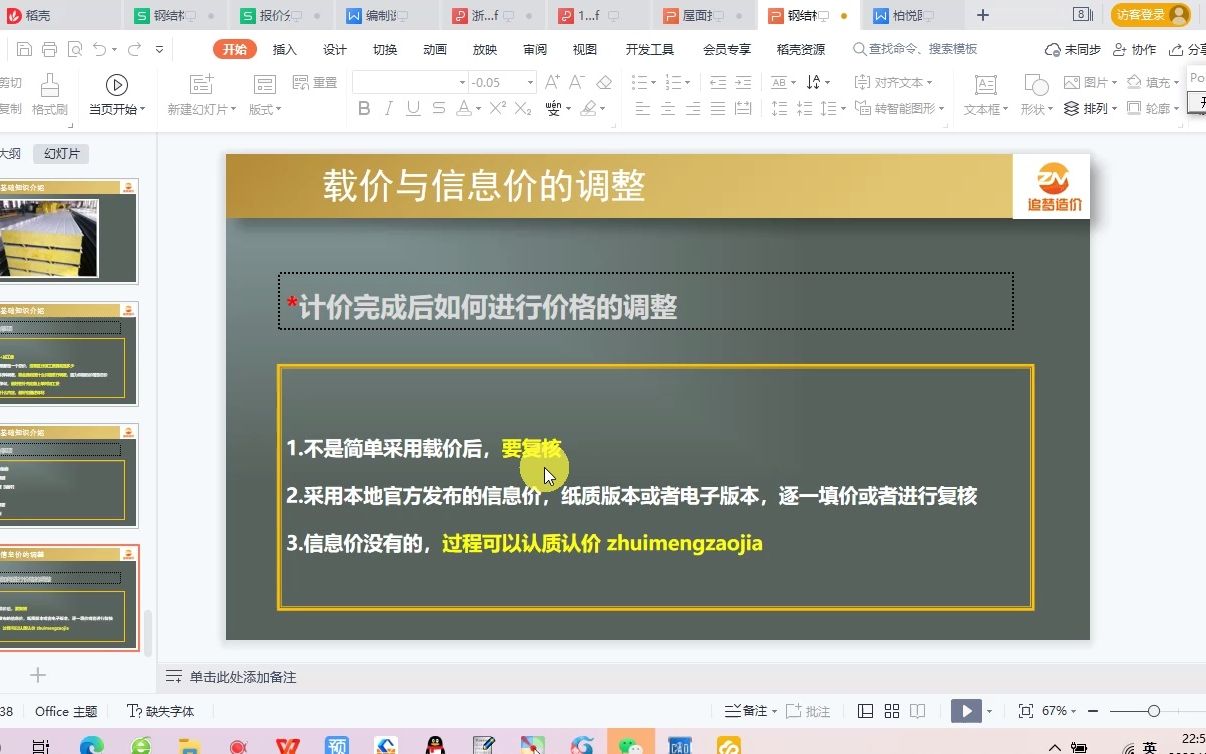Open the font color swatch picker
This screenshot has height=754, width=1206.
(x=478, y=109)
